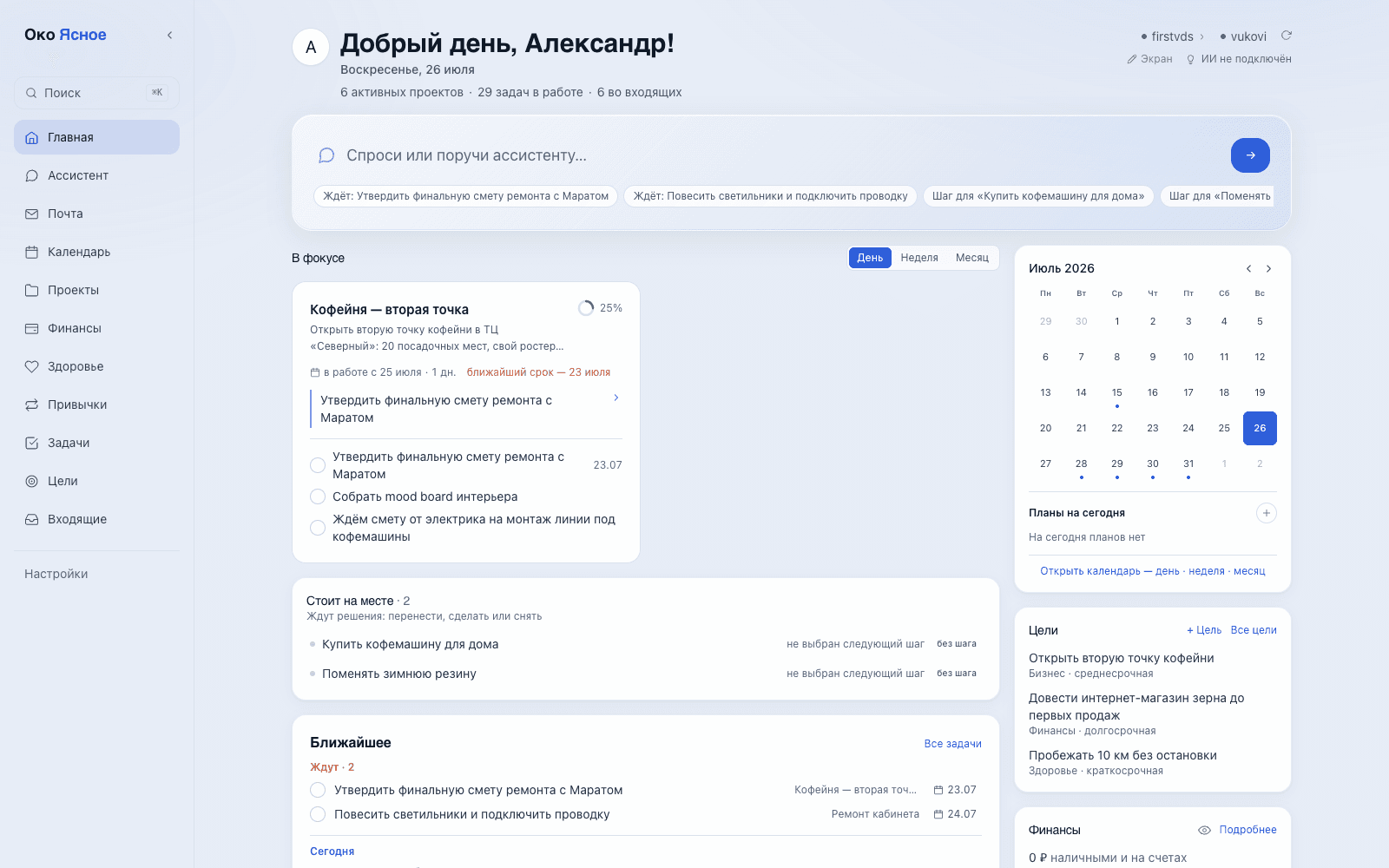Click the heart icon for Здоровье
Viewport: 1389px width, 868px height.
(32, 367)
